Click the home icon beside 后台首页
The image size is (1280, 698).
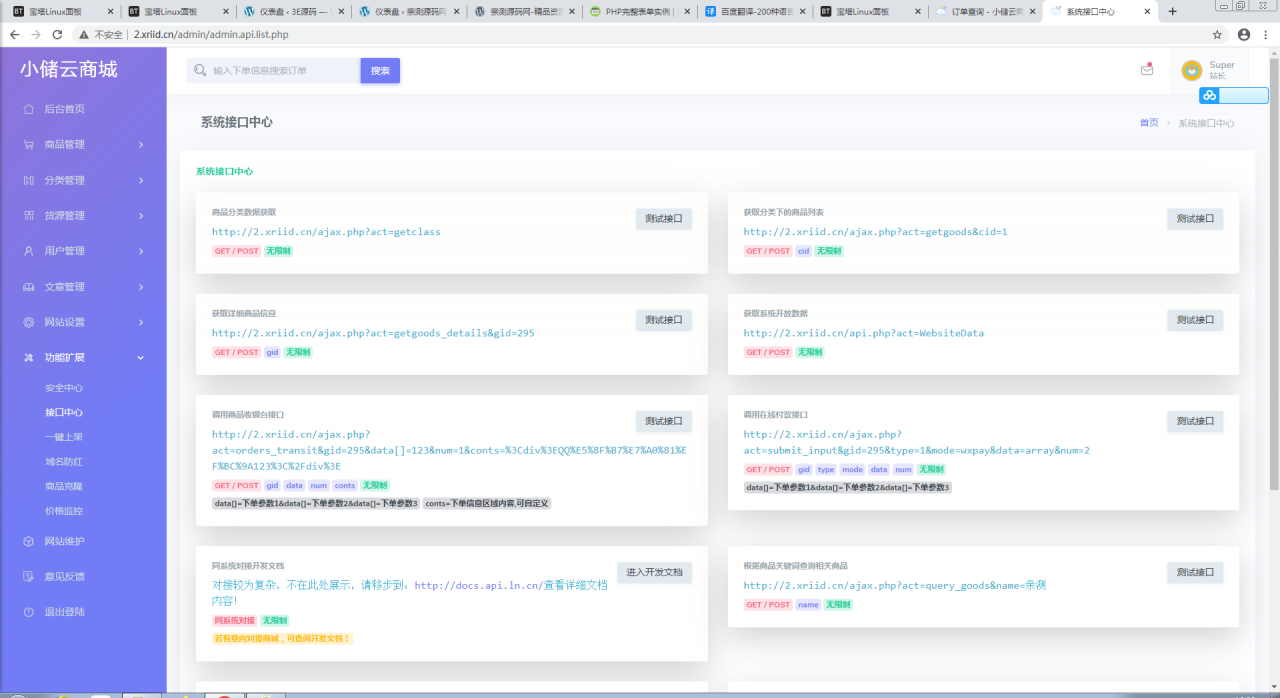28,109
